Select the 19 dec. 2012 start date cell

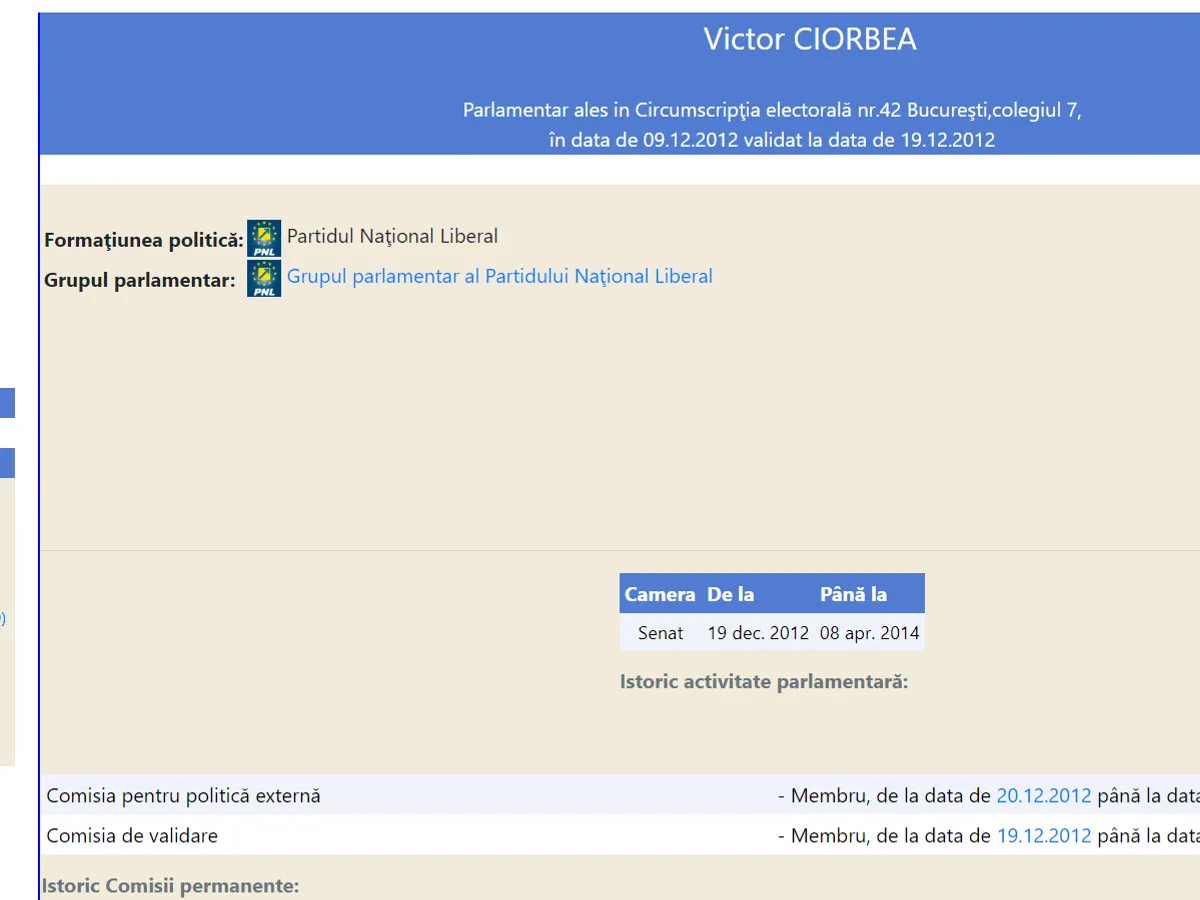pos(758,633)
